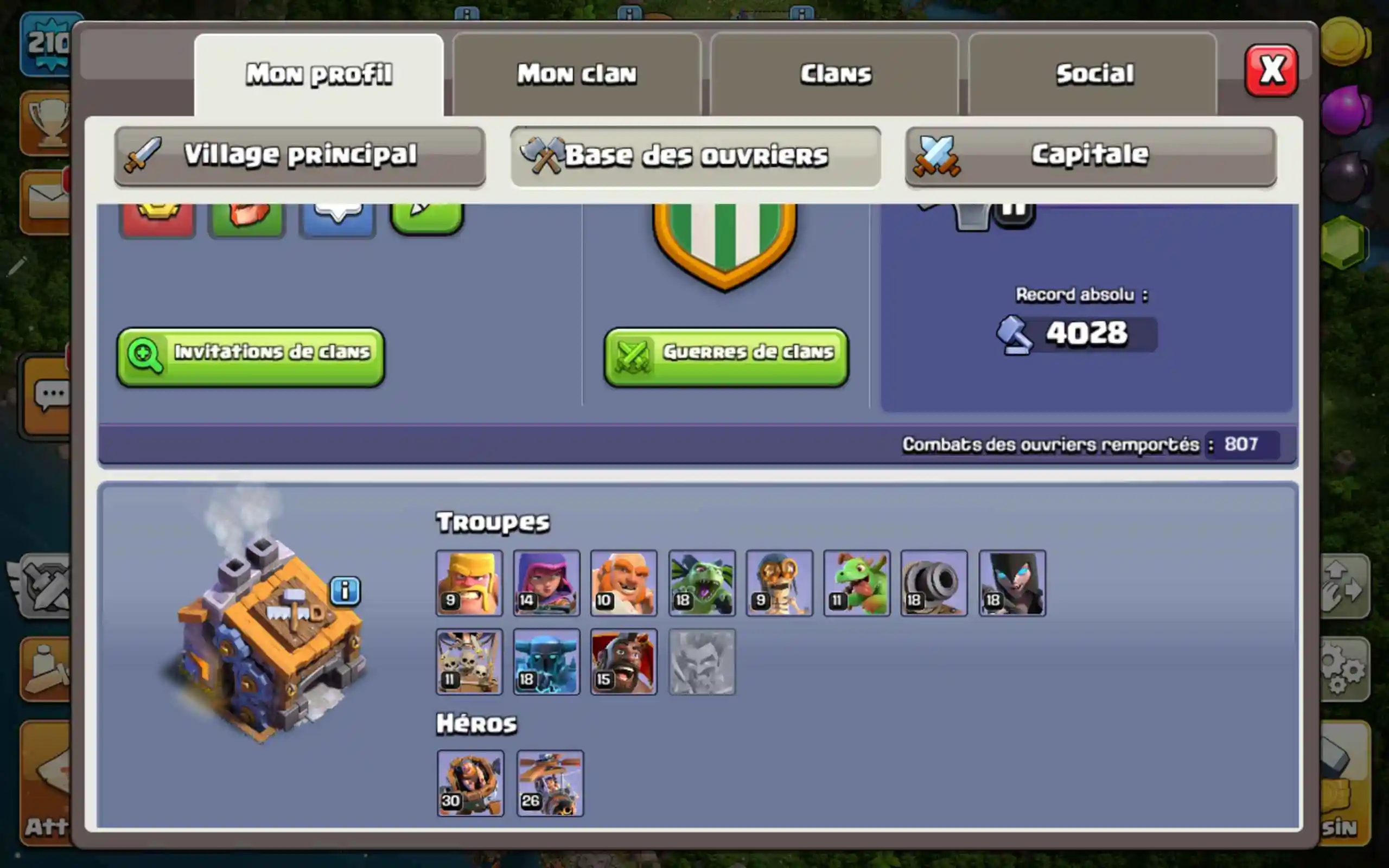Switch to Village principal view
Image resolution: width=1389 pixels, height=868 pixels.
pyautogui.click(x=300, y=156)
